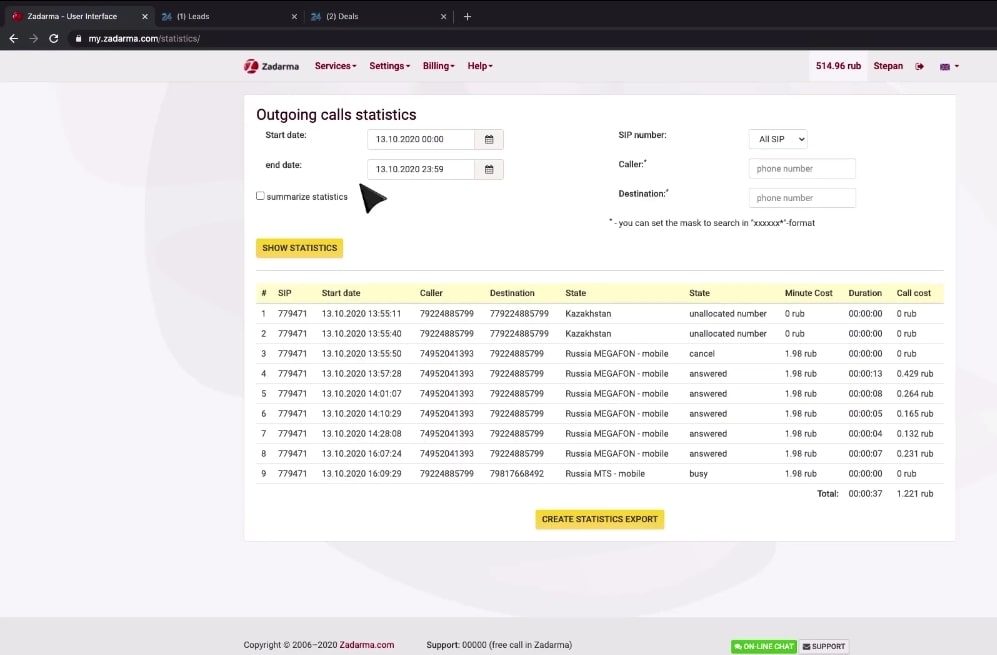Open the language flag dropdown
The height and width of the screenshot is (655, 997).
point(948,66)
